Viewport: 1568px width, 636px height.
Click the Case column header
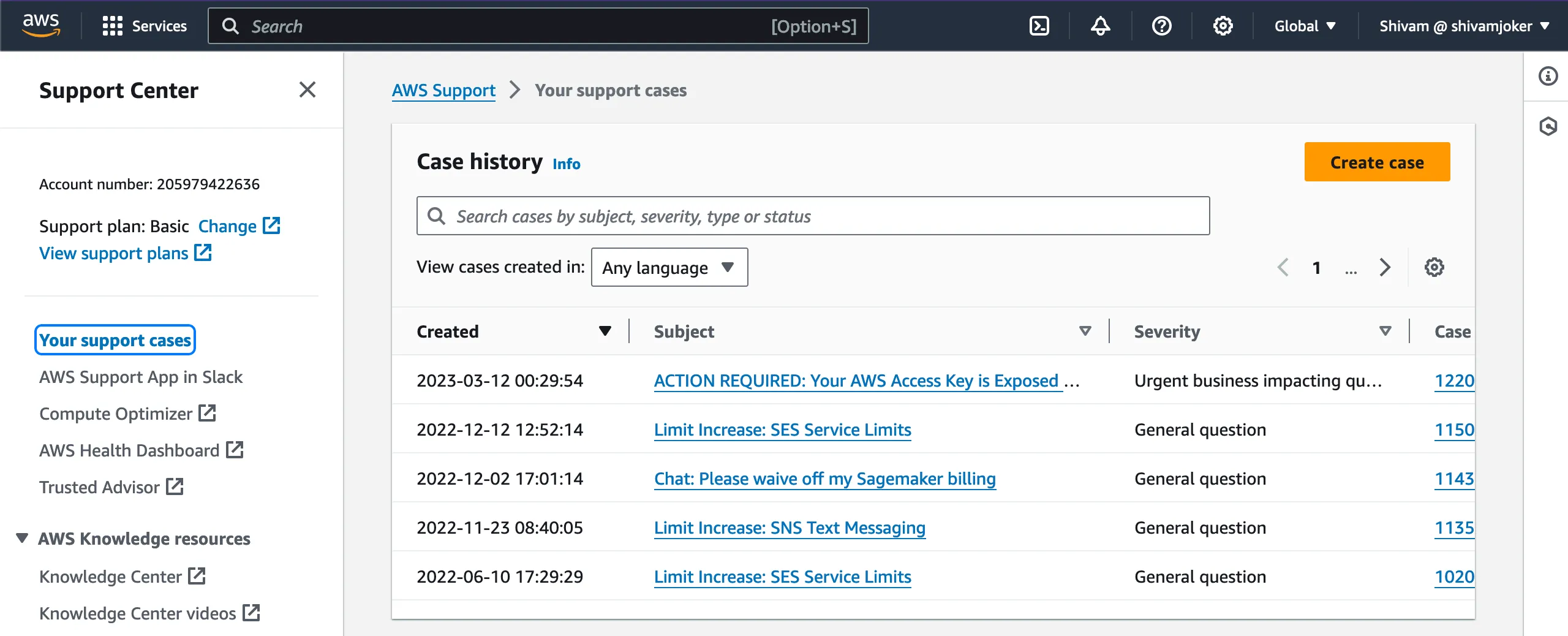click(1452, 331)
